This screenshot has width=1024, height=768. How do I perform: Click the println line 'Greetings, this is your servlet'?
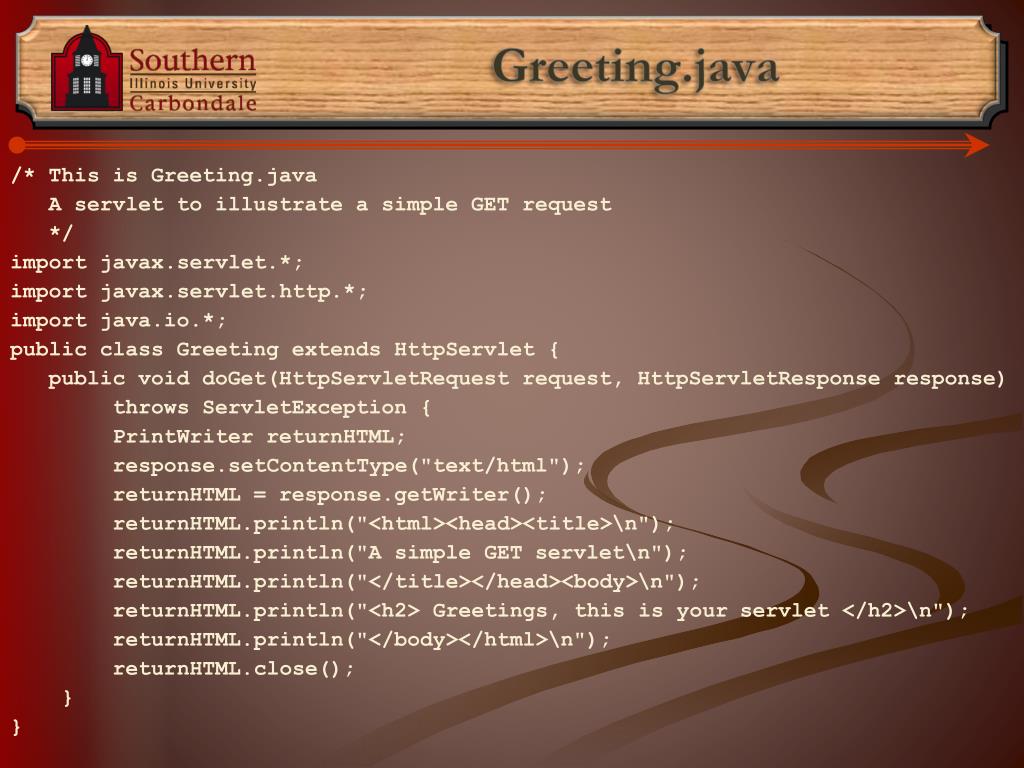click(541, 611)
